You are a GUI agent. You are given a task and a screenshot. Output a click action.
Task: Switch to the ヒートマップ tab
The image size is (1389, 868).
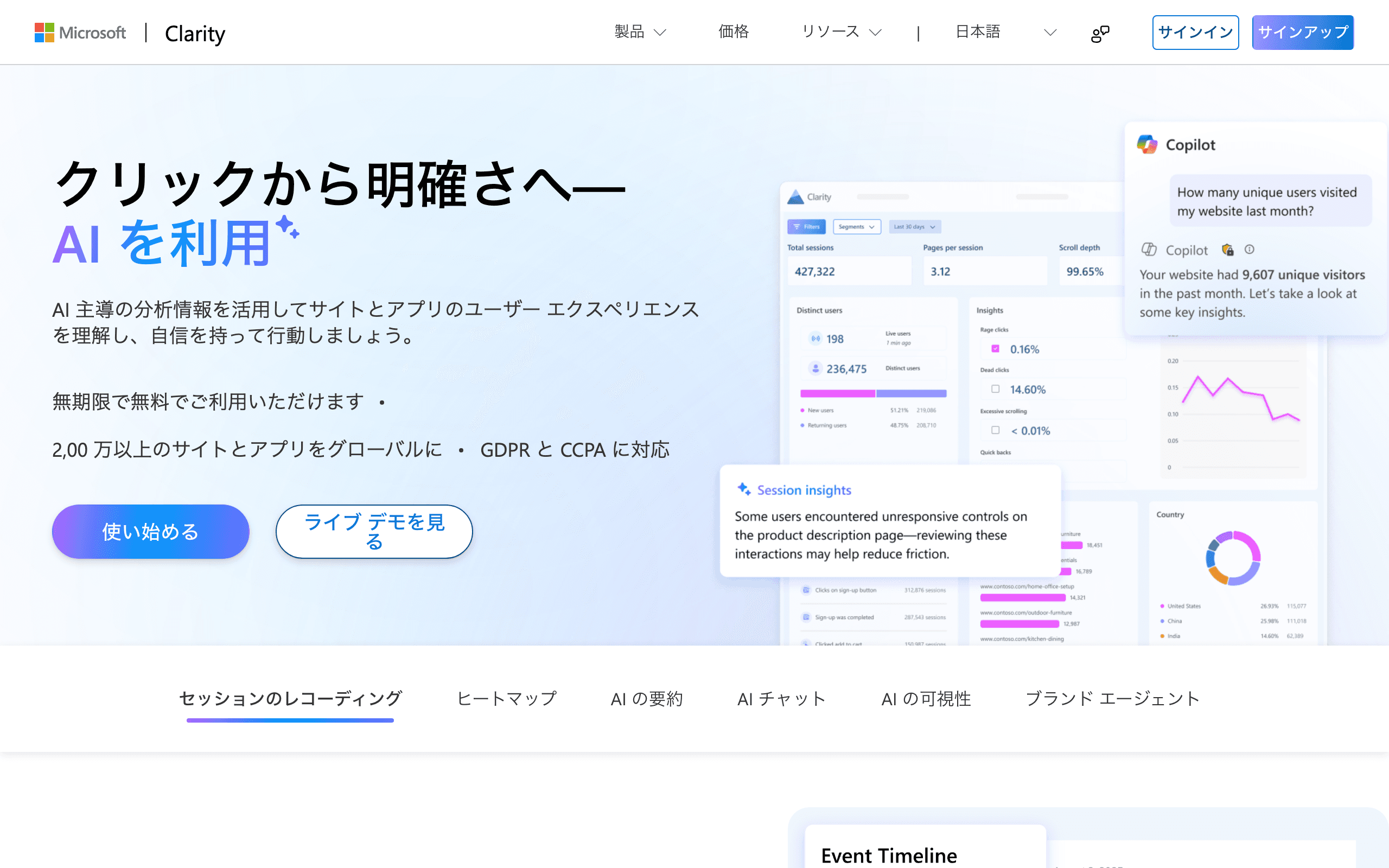(506, 699)
